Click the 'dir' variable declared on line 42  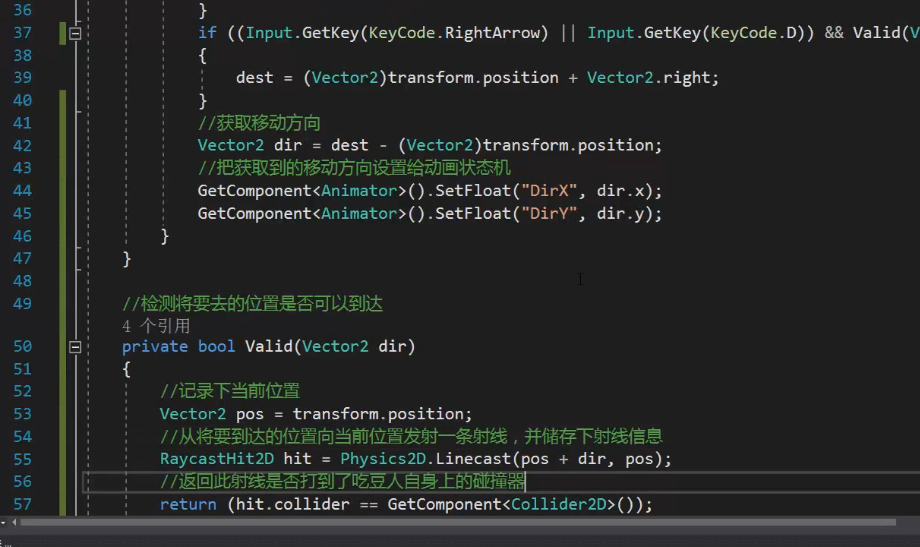[x=288, y=146]
